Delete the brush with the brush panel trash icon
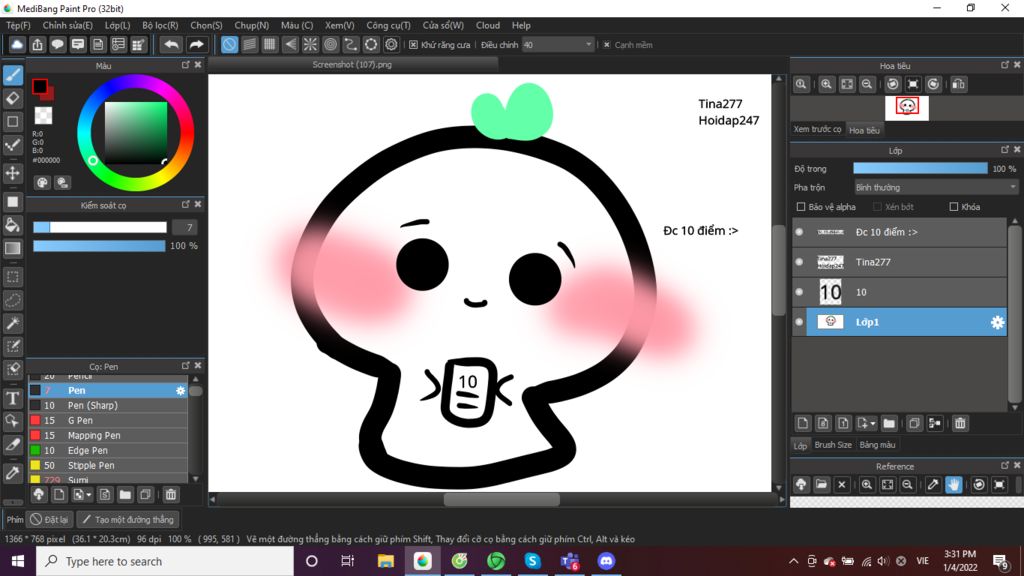This screenshot has width=1024, height=576. [x=170, y=494]
